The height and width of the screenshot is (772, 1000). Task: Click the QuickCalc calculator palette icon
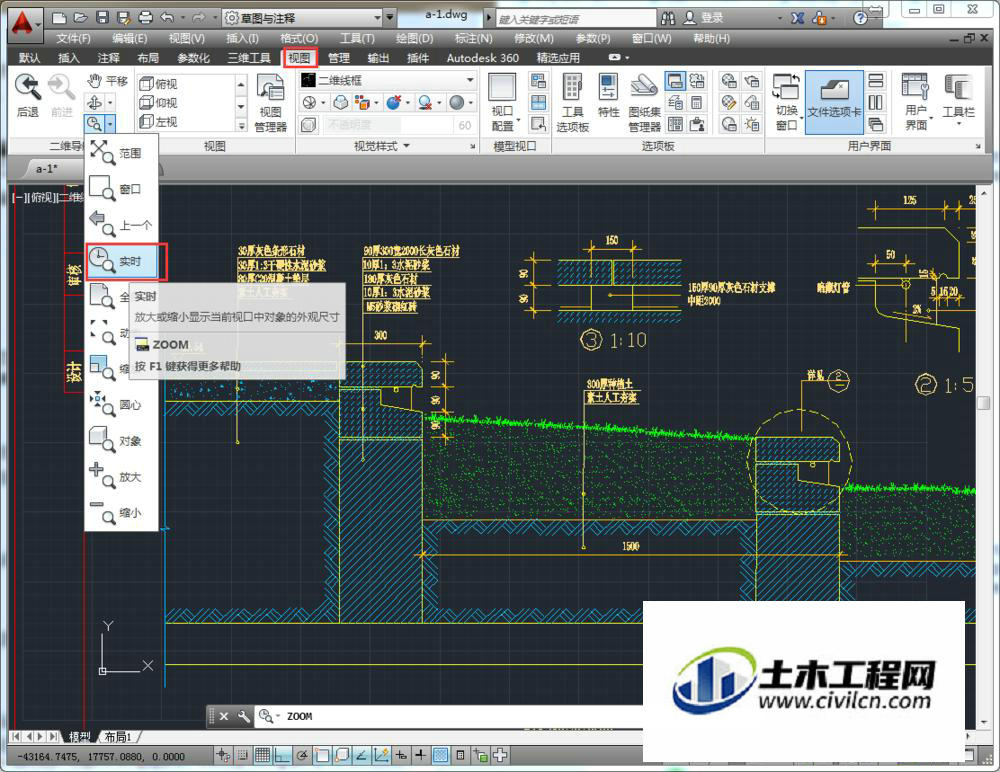click(697, 102)
